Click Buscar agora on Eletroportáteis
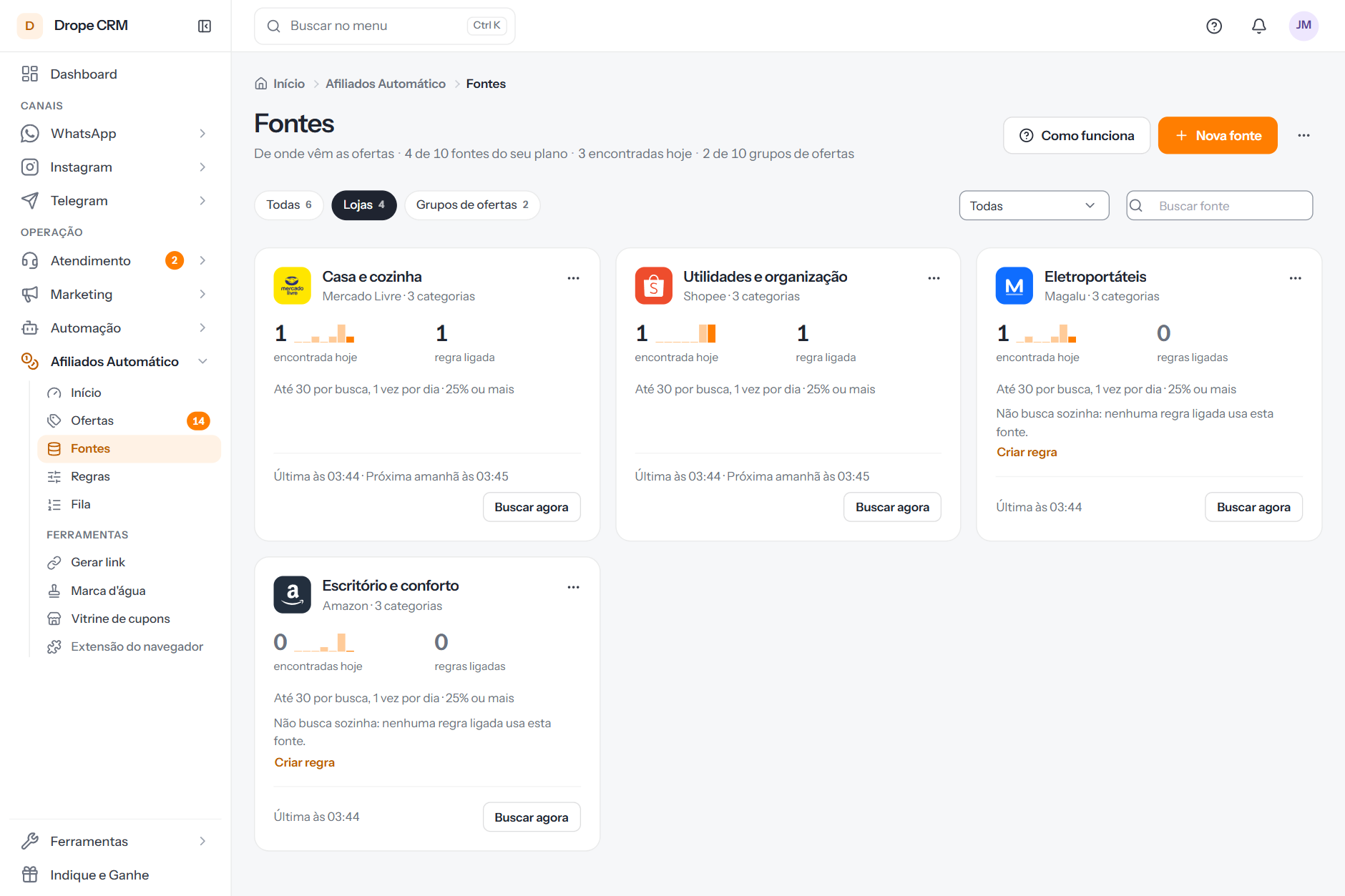The width and height of the screenshot is (1345, 896). pos(1253,507)
